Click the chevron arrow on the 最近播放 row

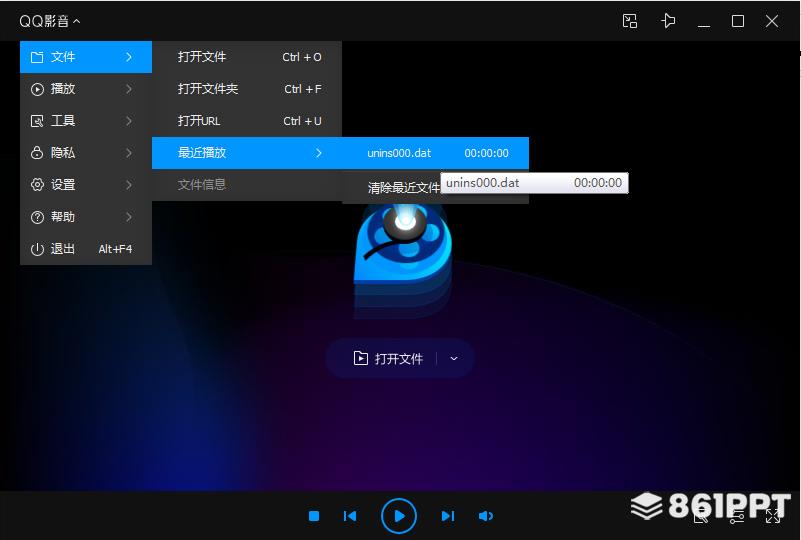pos(319,153)
